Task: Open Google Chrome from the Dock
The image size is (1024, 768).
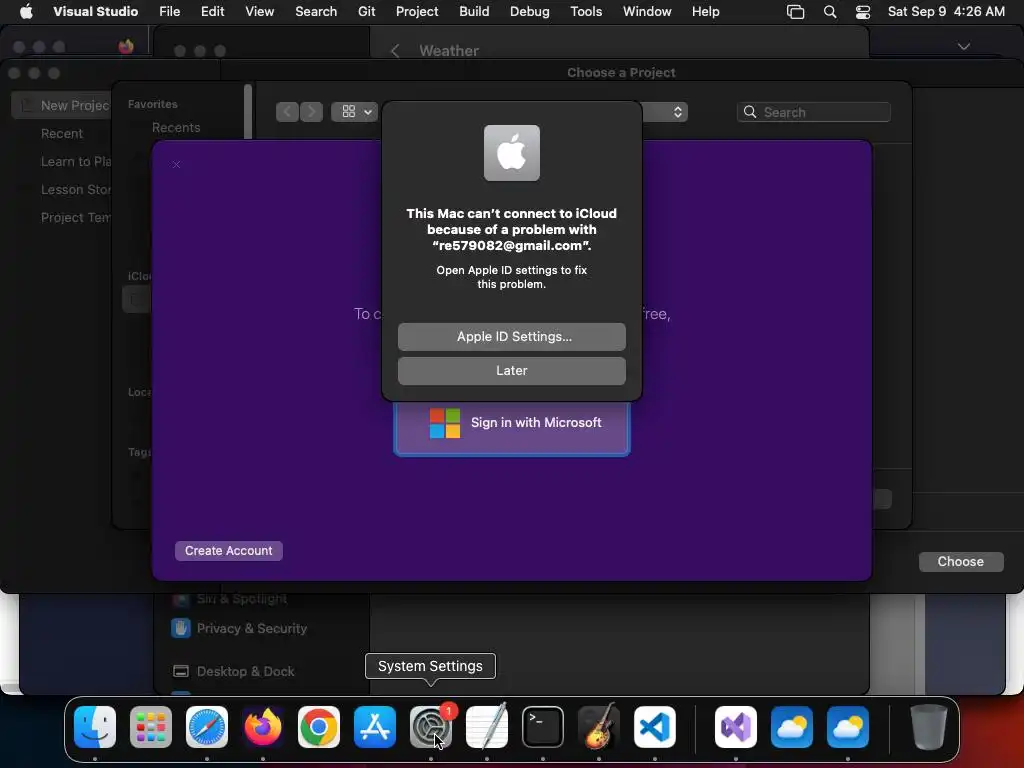Action: (319, 727)
